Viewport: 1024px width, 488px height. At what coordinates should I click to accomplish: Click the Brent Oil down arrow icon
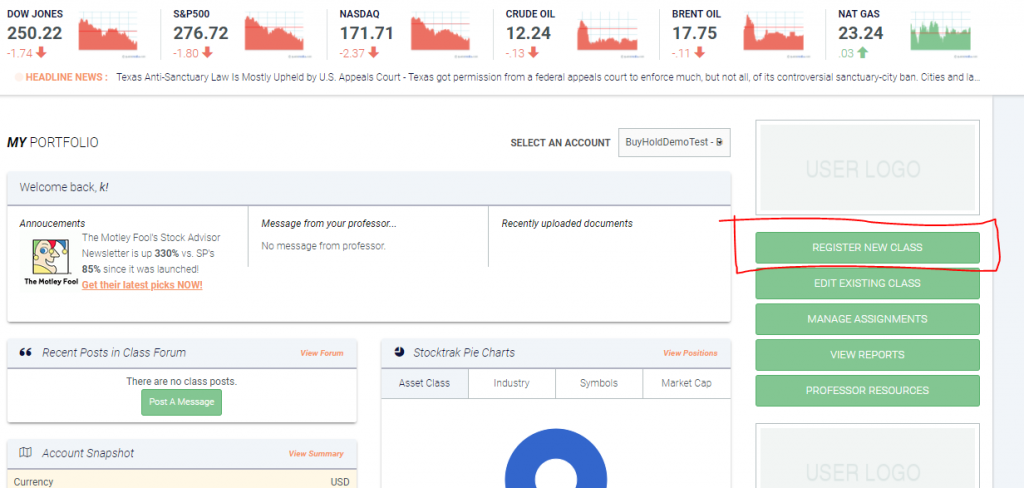(x=699, y=52)
